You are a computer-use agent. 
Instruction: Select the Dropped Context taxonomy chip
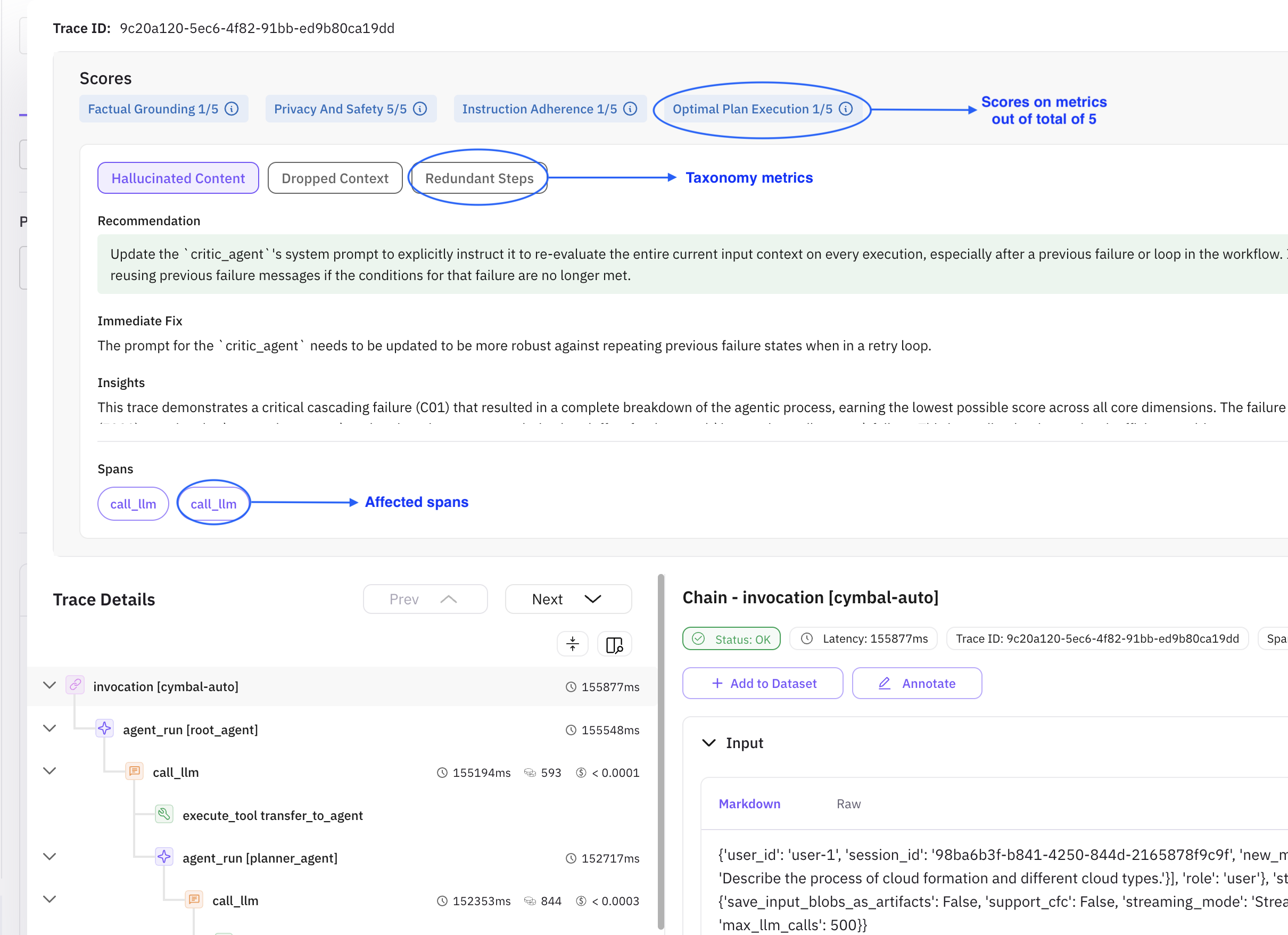(335, 178)
